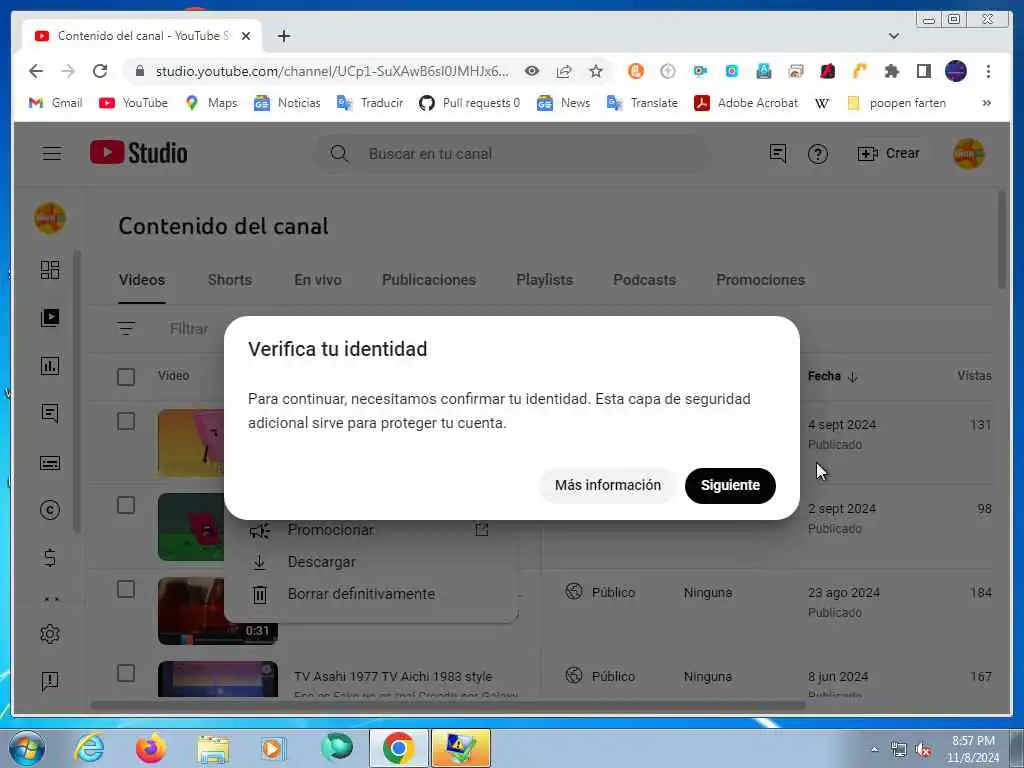Toggle the select-all videos checkbox
The image size is (1024, 768).
(126, 377)
